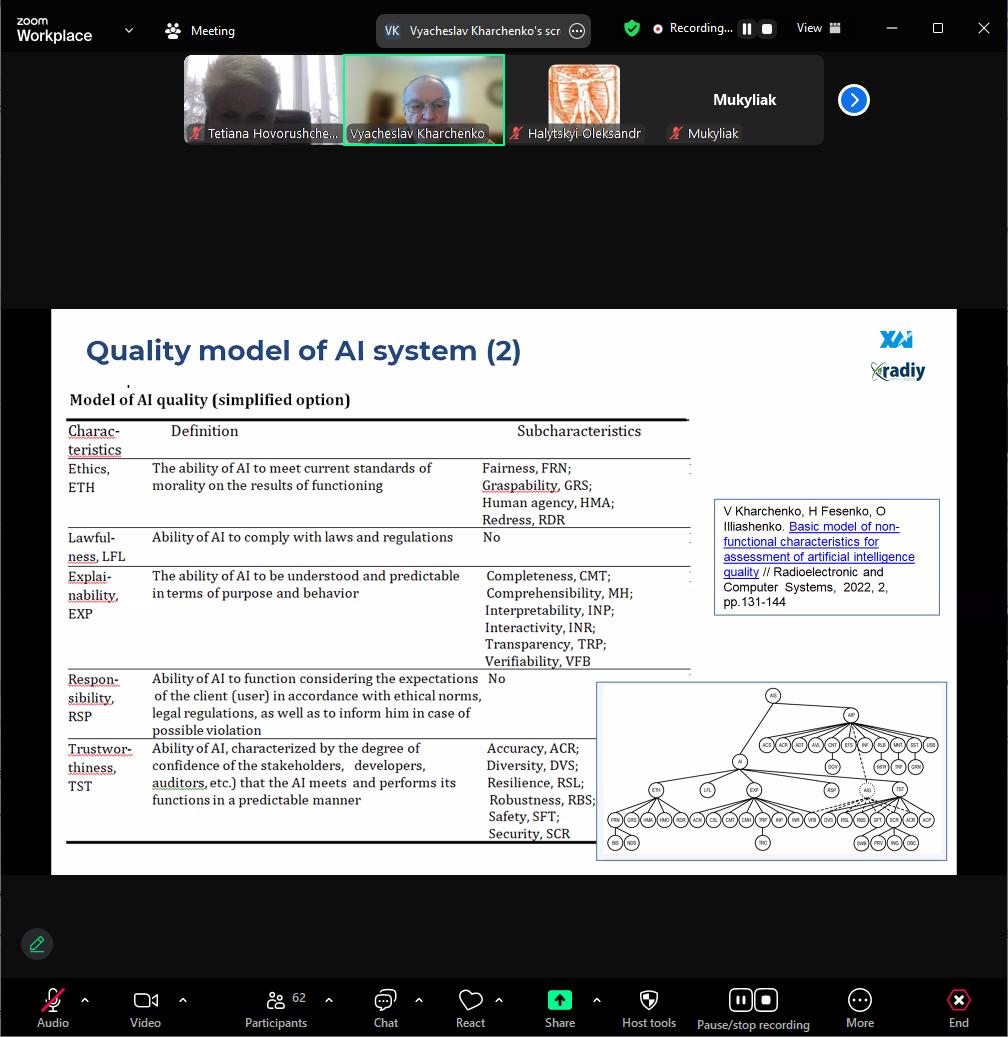Open the React emoji picker
Image resolution: width=1008 pixels, height=1037 pixels.
click(470, 1008)
